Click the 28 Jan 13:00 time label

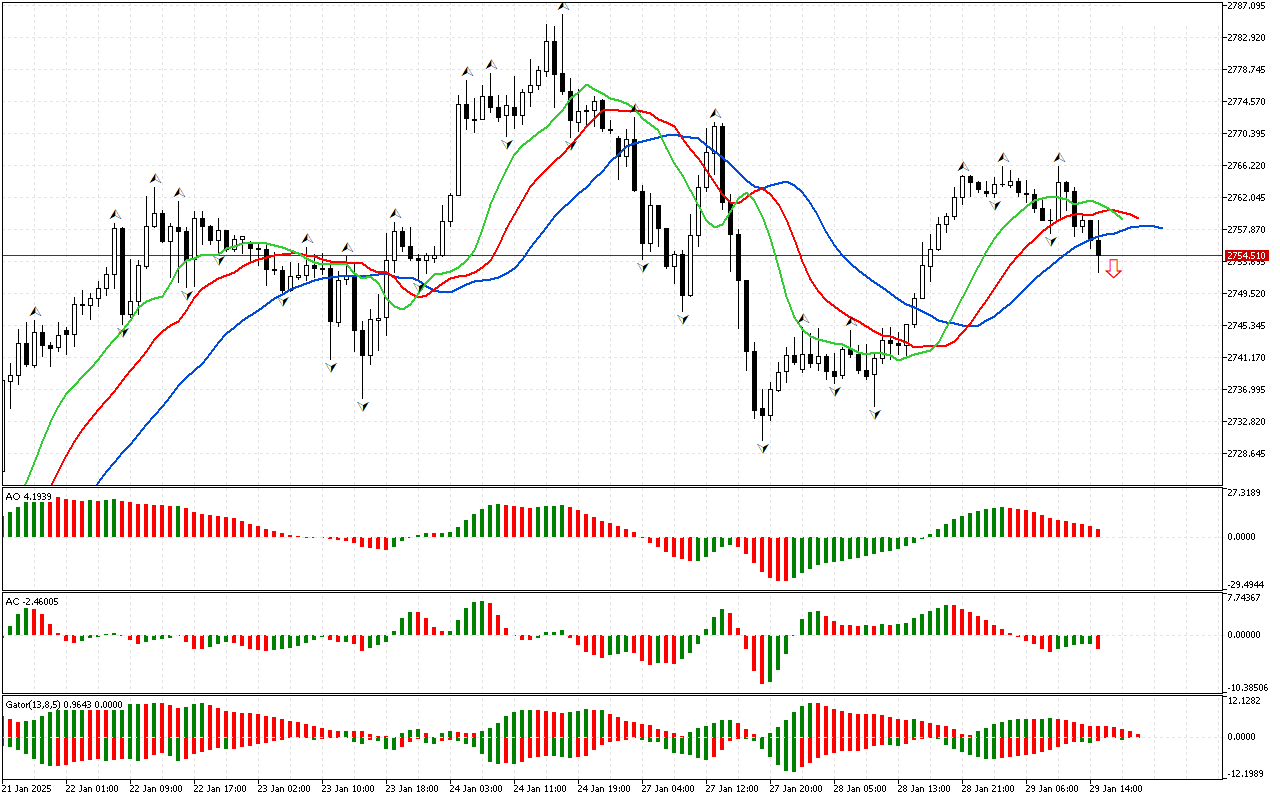pos(924,788)
